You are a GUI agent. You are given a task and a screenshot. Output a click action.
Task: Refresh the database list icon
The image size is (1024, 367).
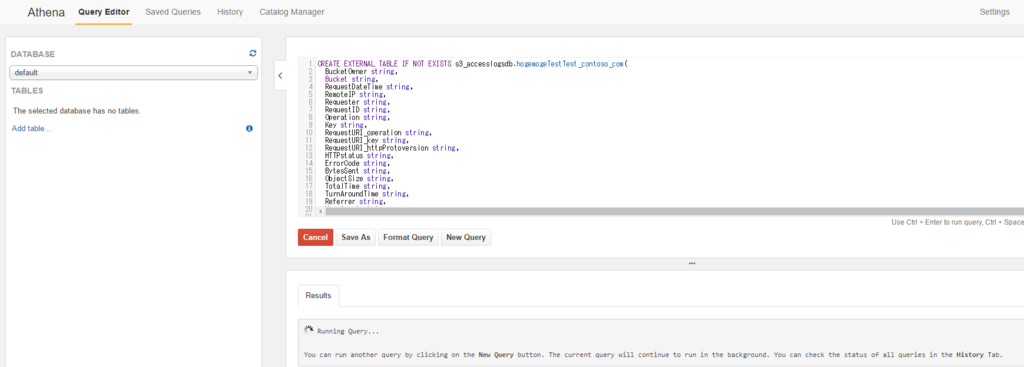click(x=253, y=54)
